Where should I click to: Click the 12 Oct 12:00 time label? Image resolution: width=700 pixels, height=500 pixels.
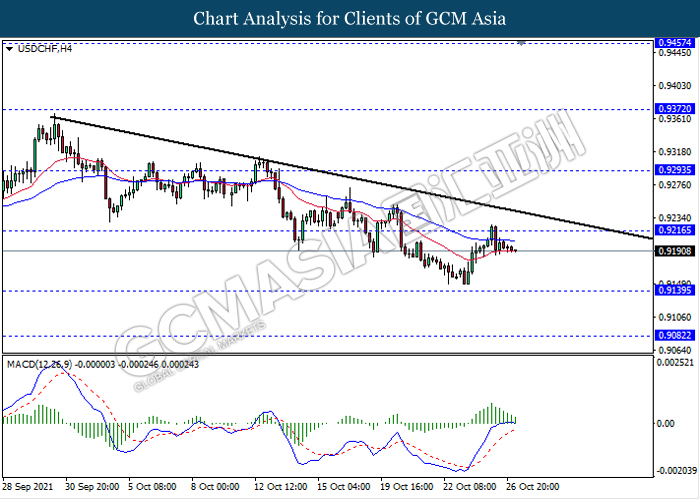tap(281, 487)
